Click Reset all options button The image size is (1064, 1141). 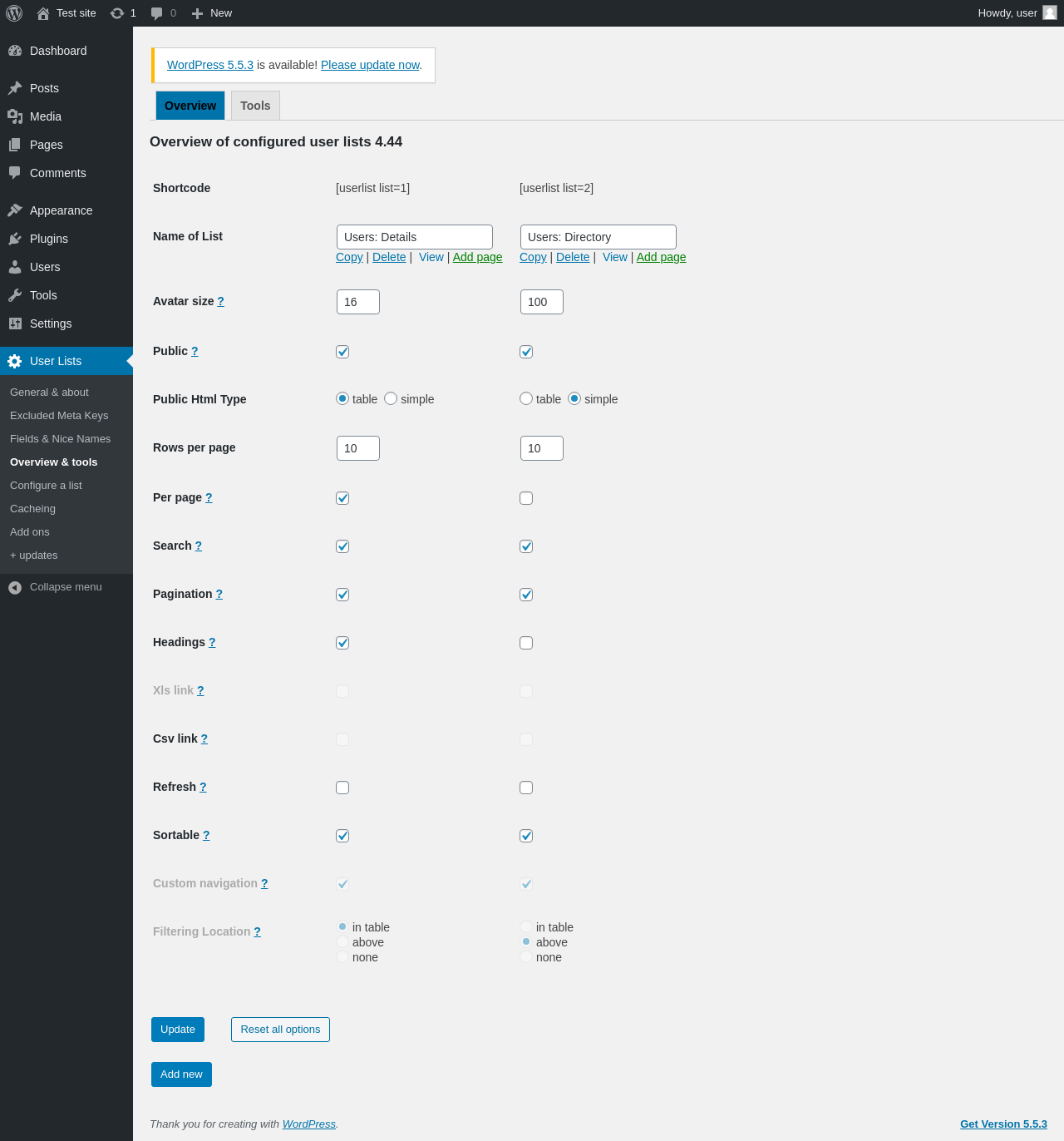[280, 1030]
